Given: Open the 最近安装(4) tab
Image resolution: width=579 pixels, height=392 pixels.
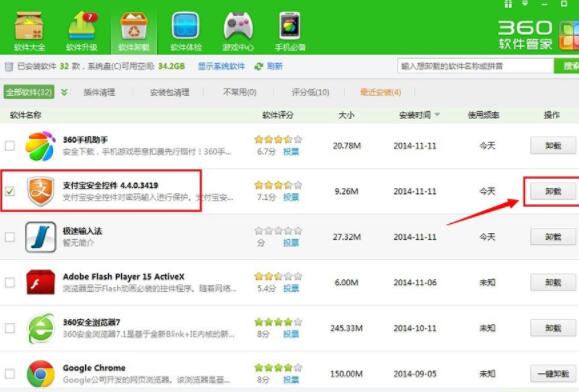Looking at the screenshot, I should (x=381, y=92).
